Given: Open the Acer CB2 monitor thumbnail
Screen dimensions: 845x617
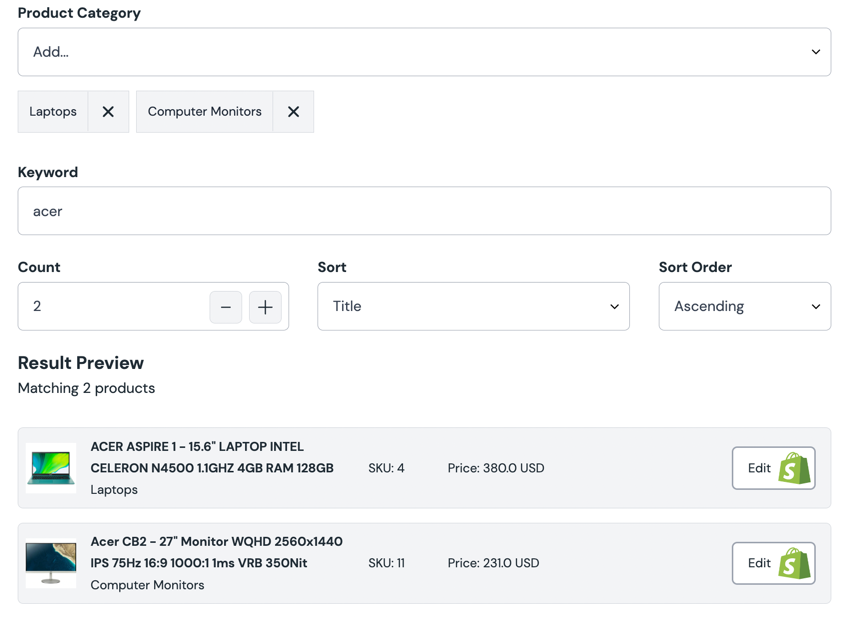Looking at the screenshot, I should [51, 563].
